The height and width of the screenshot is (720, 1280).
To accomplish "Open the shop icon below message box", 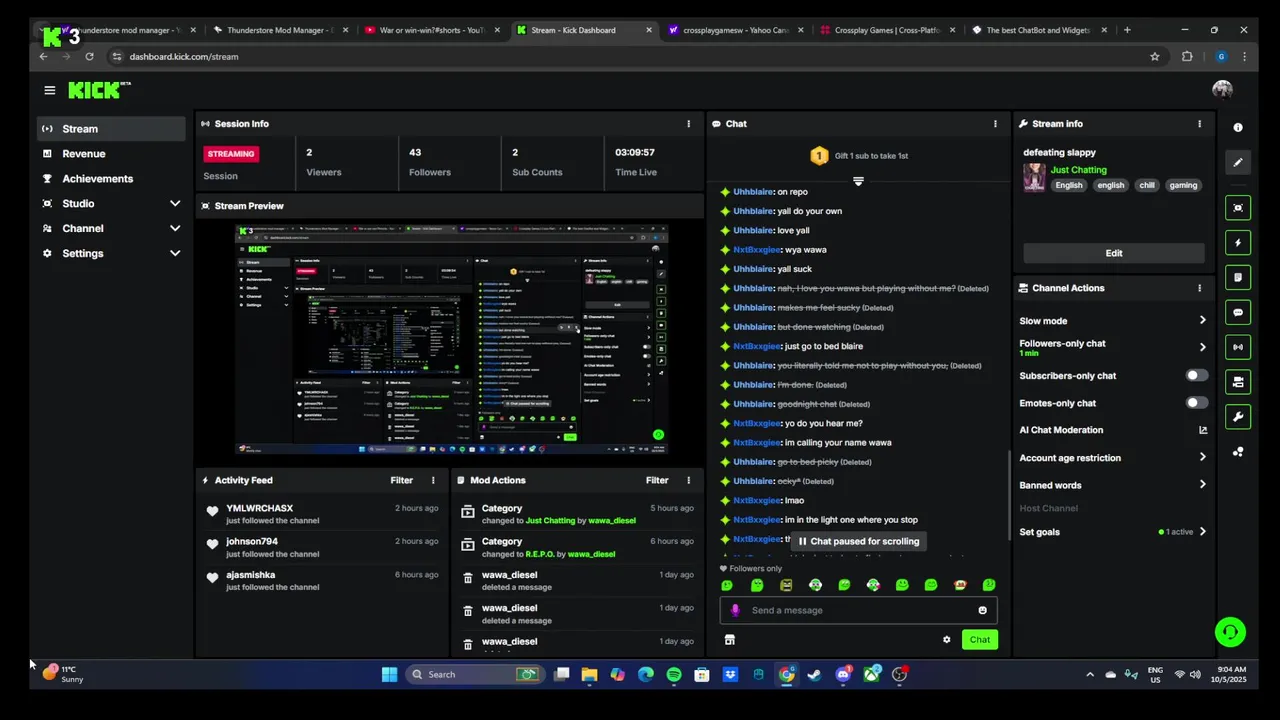I will [x=730, y=640].
